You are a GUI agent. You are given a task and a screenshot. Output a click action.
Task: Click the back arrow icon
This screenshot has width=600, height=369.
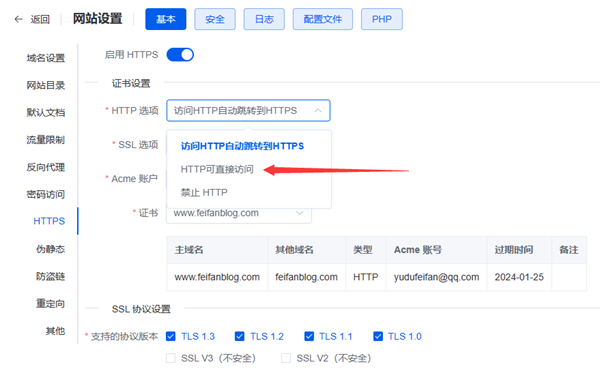18,19
